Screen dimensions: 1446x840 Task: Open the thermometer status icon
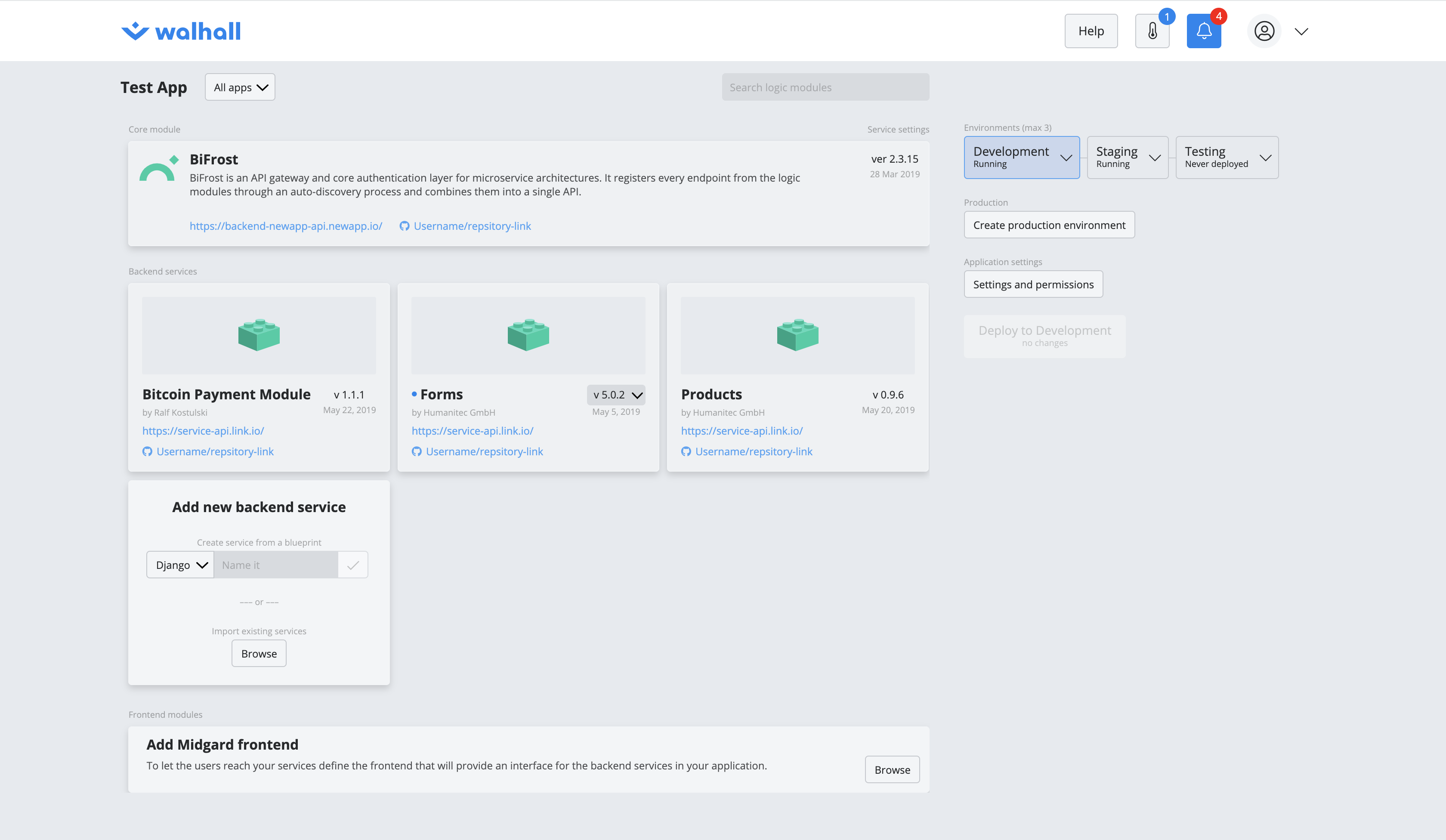point(1152,31)
